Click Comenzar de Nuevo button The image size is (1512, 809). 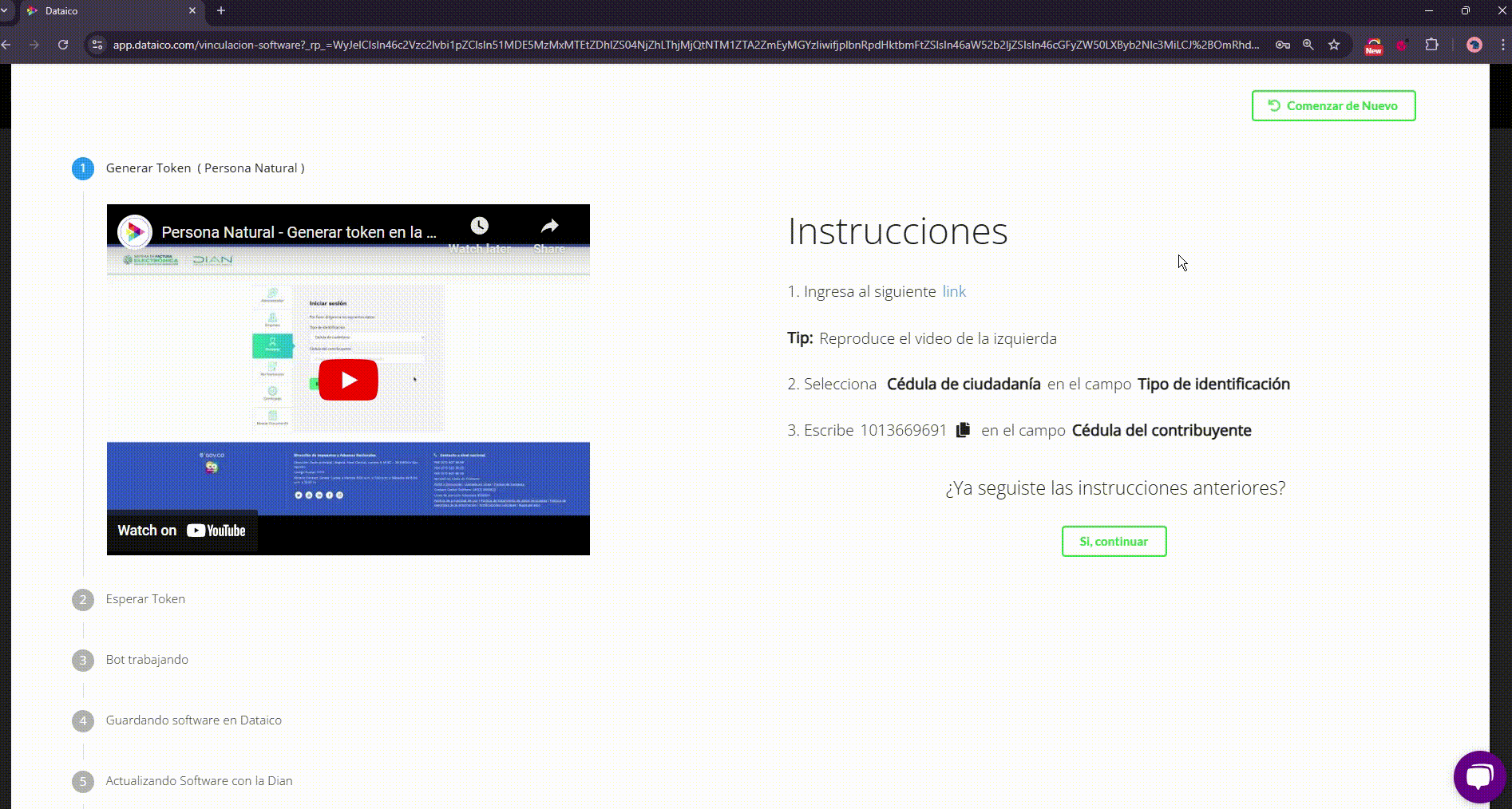point(1333,105)
